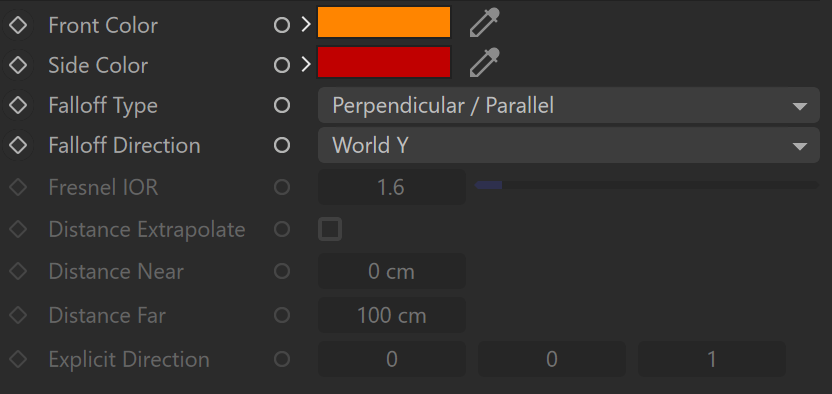This screenshot has height=394, width=832.
Task: Pick Front Color with eyedropper tool
Action: pos(484,23)
